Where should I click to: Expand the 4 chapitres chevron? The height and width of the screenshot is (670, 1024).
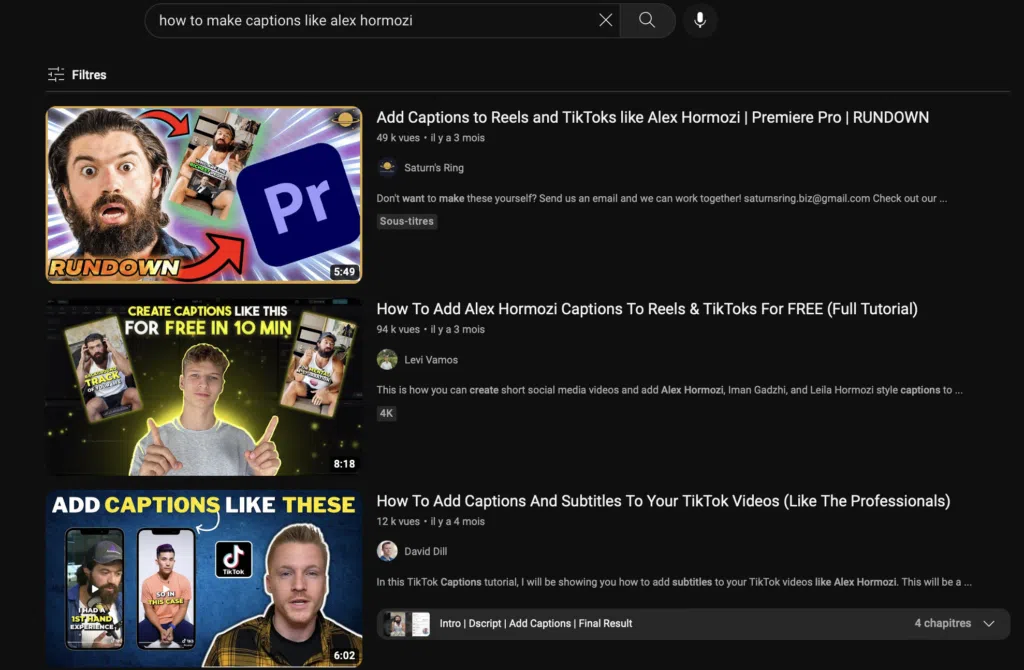click(989, 624)
